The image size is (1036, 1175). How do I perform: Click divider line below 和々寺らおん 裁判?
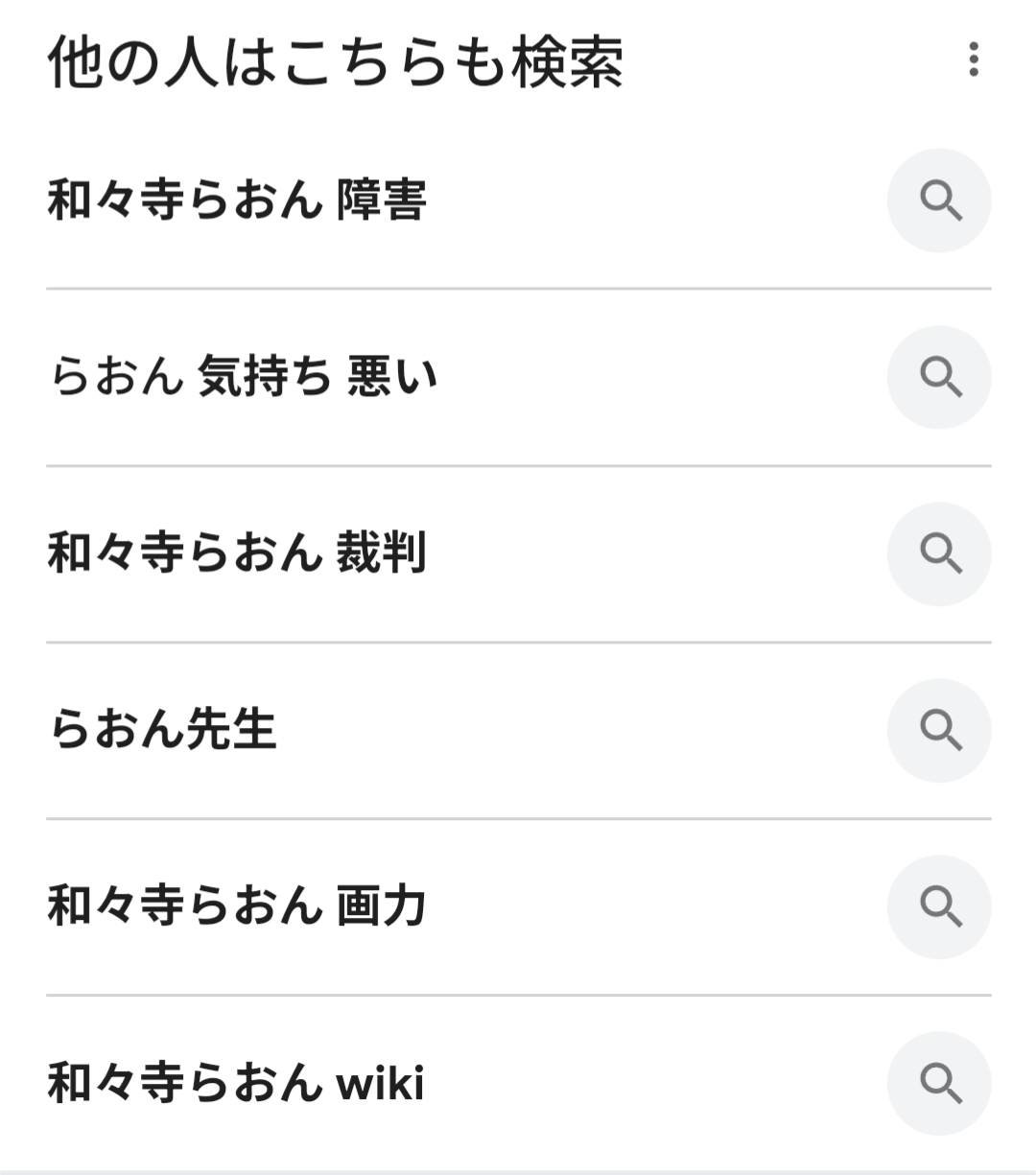(518, 643)
